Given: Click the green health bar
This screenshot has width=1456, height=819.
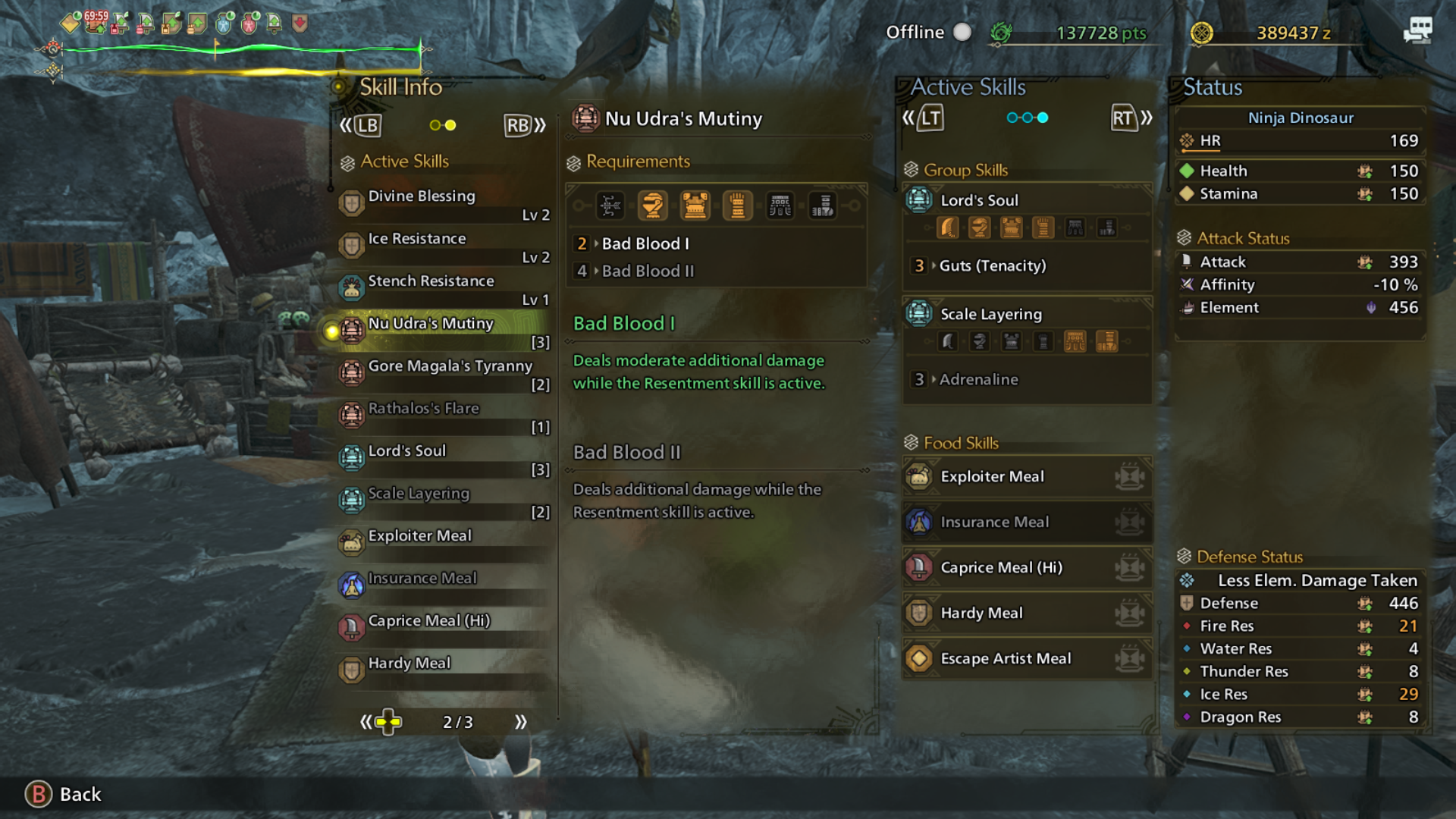Looking at the screenshot, I should point(243,50).
